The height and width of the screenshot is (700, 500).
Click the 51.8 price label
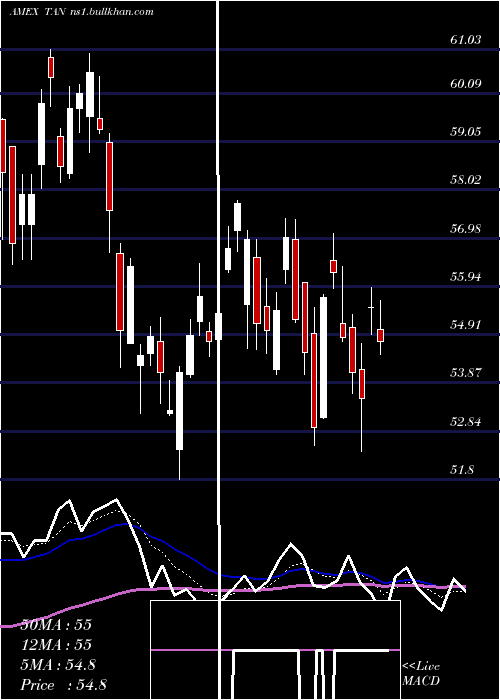(x=462, y=470)
